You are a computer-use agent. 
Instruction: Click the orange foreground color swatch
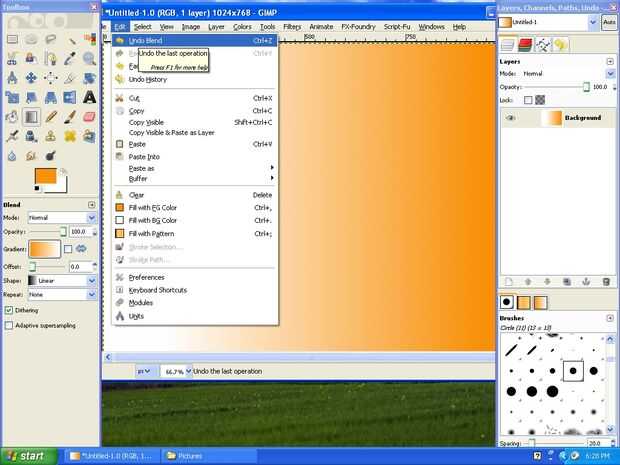(x=45, y=176)
